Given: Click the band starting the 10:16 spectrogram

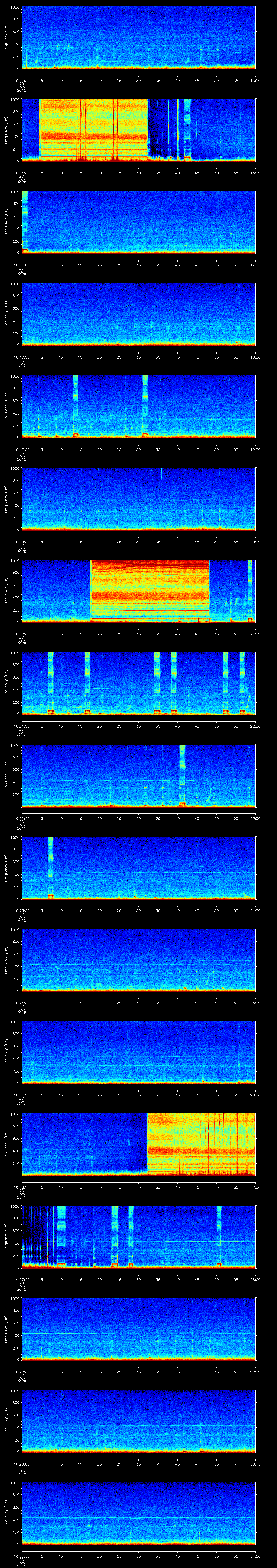Looking at the screenshot, I should pyautogui.click(x=24, y=222).
